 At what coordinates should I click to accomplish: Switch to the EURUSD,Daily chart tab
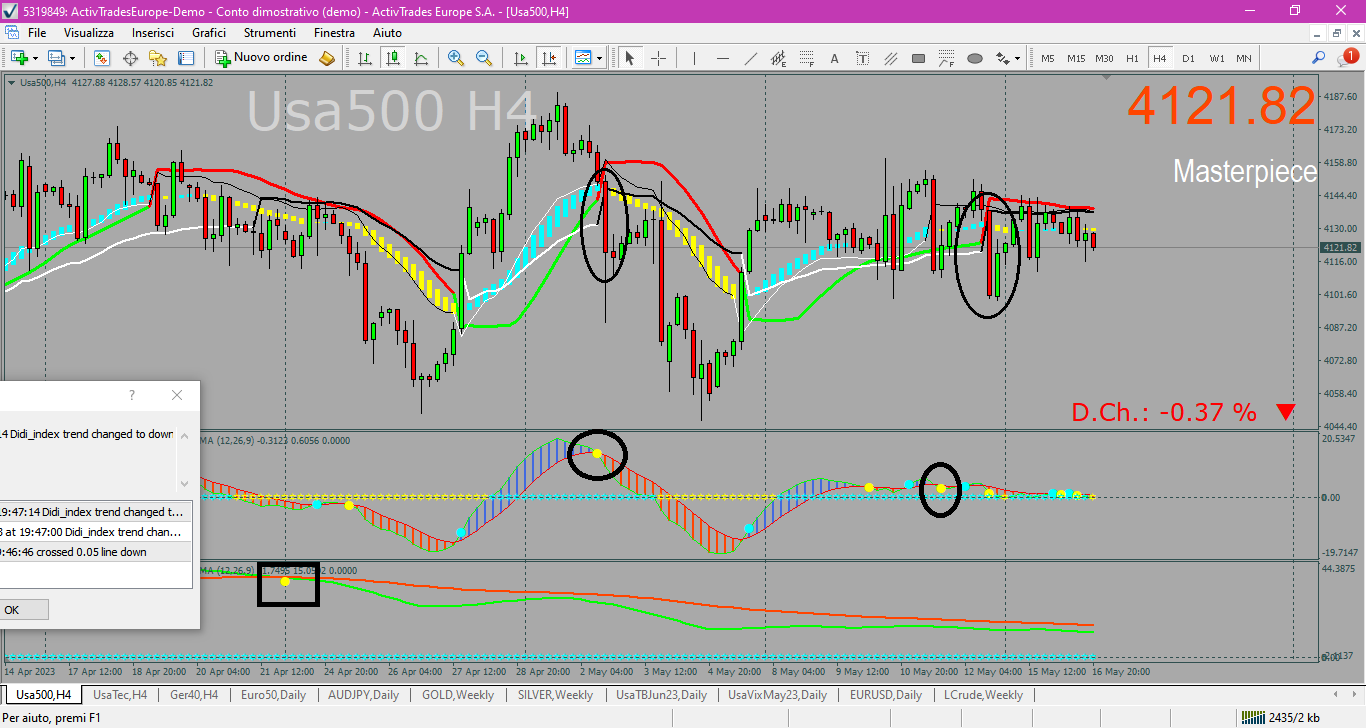pos(886,694)
